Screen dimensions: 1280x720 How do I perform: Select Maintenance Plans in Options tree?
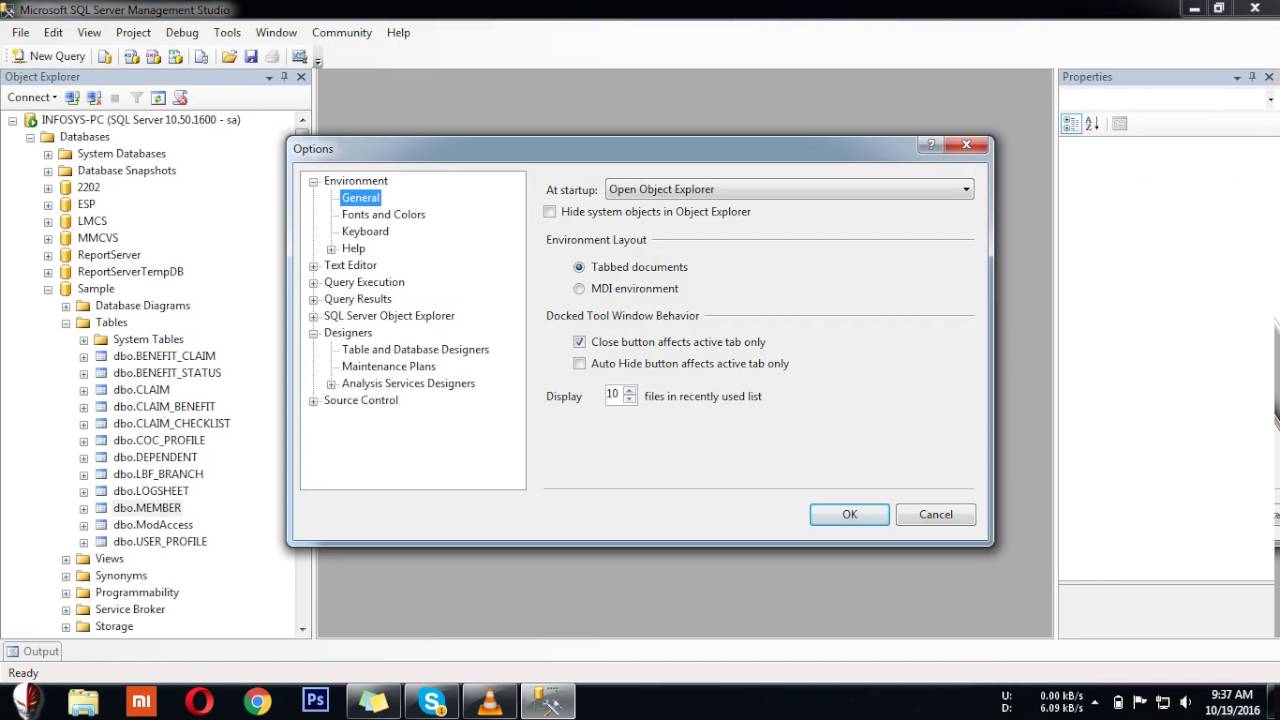(x=389, y=367)
